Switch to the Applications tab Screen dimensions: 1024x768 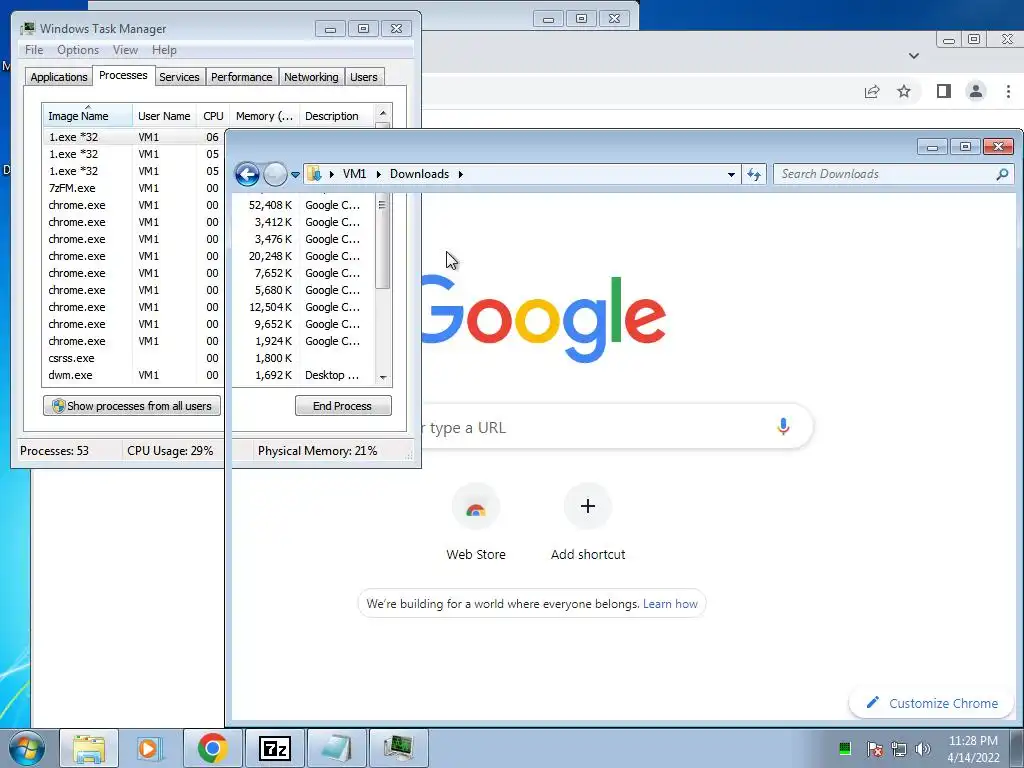tap(59, 77)
